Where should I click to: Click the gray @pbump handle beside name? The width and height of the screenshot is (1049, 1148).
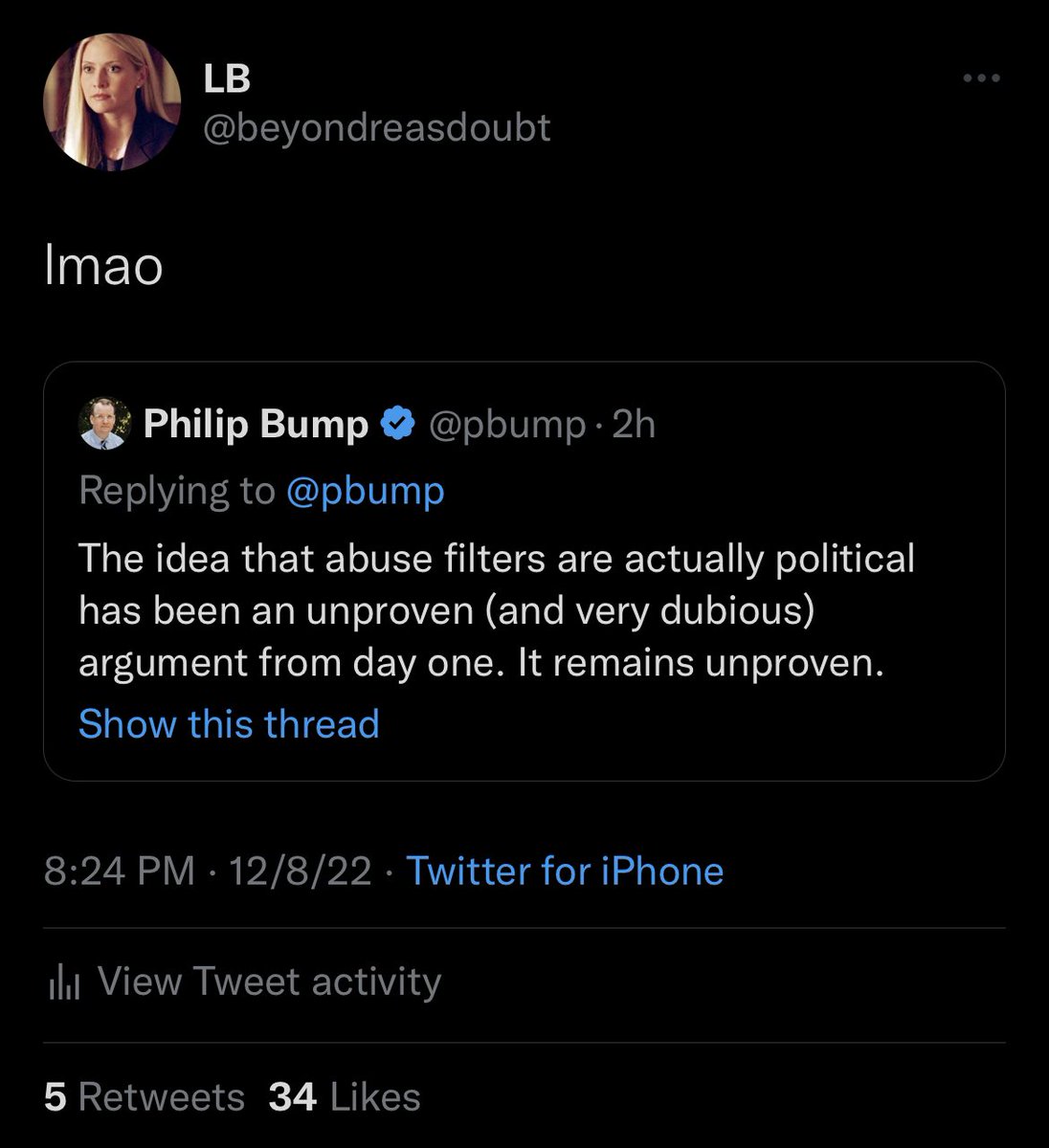point(506,424)
